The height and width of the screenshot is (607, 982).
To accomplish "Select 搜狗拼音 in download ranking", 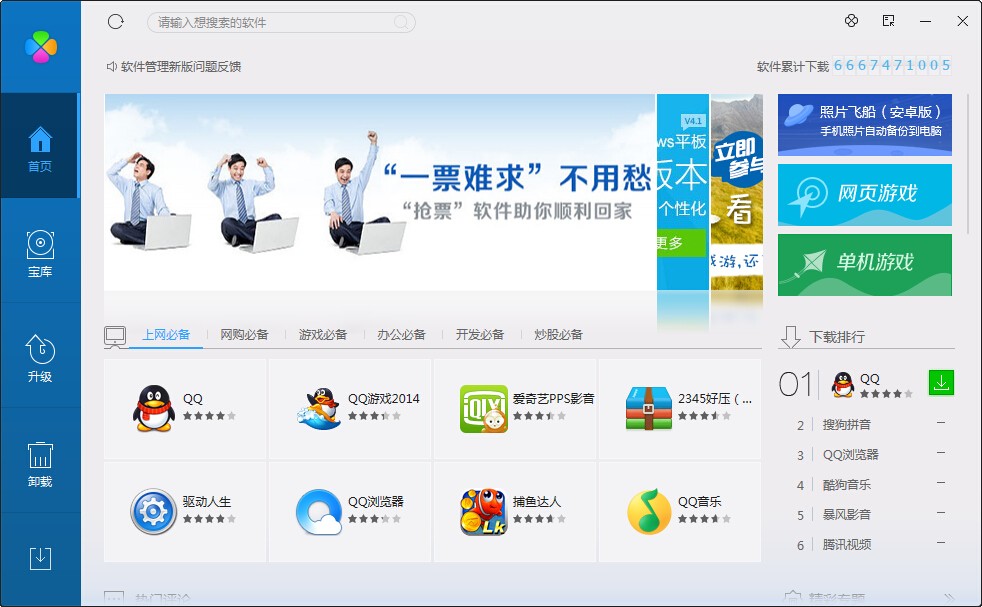I will coord(847,425).
